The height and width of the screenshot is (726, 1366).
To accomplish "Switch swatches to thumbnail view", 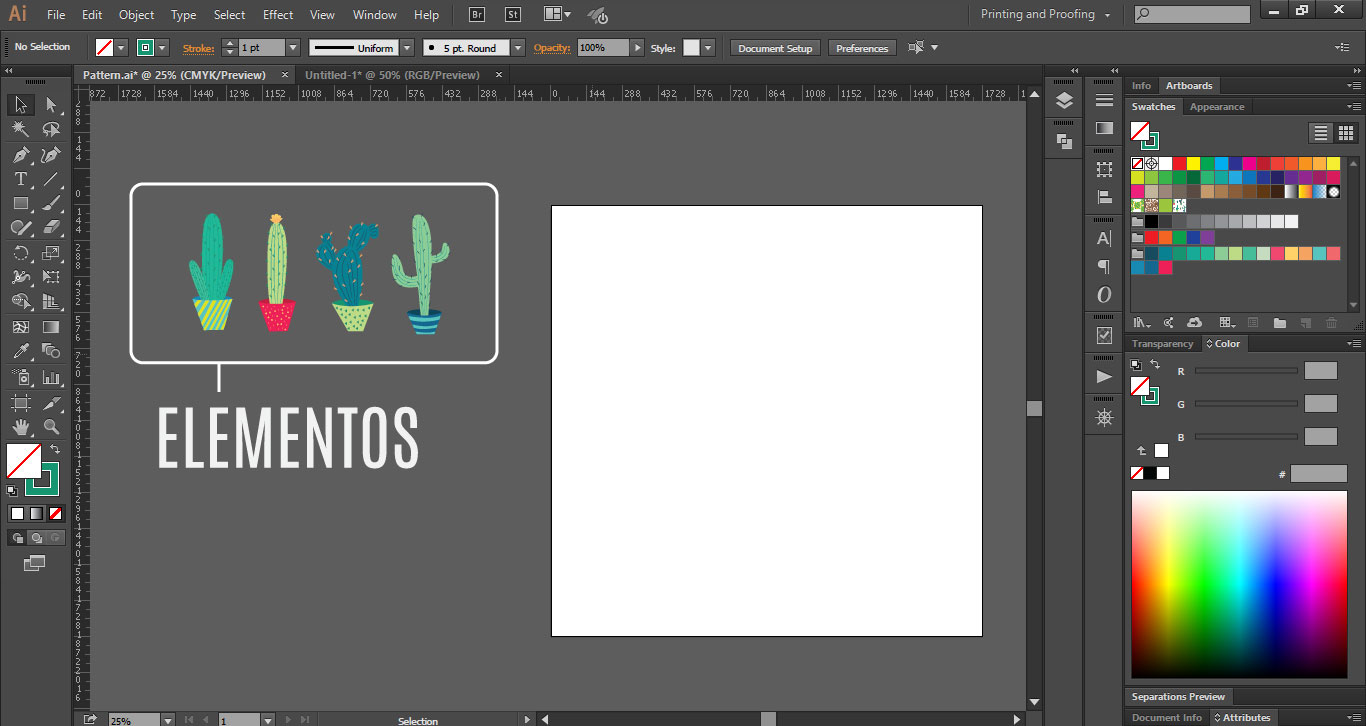I will click(1345, 133).
